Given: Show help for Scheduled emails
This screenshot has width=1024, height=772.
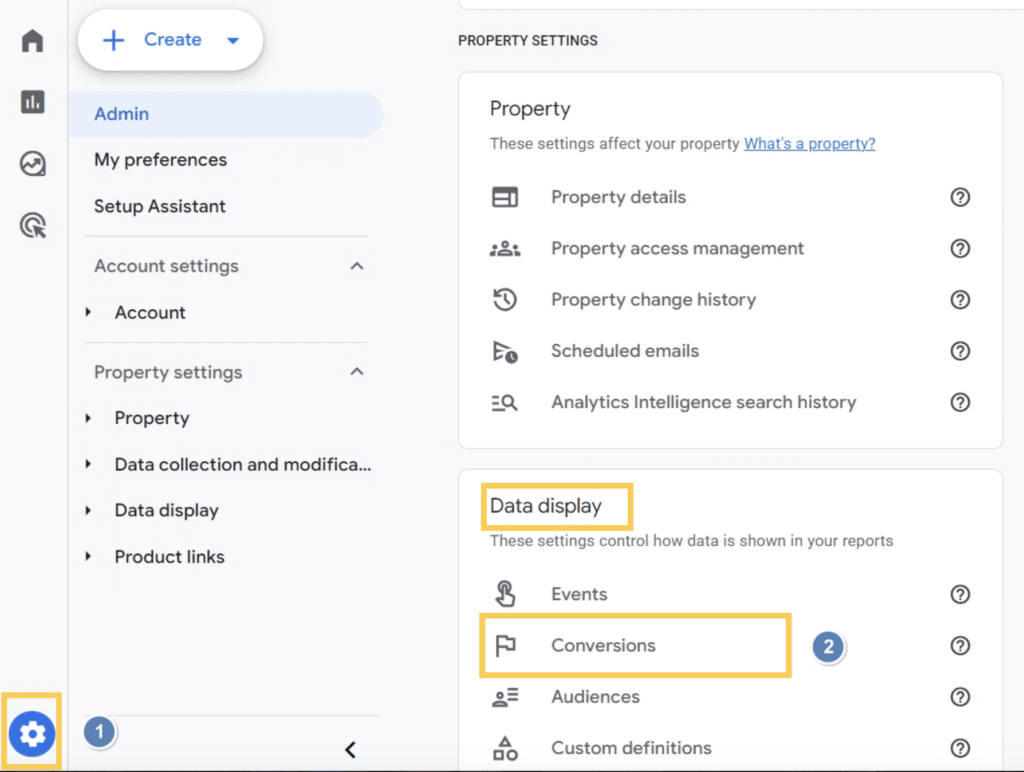Looking at the screenshot, I should (960, 351).
